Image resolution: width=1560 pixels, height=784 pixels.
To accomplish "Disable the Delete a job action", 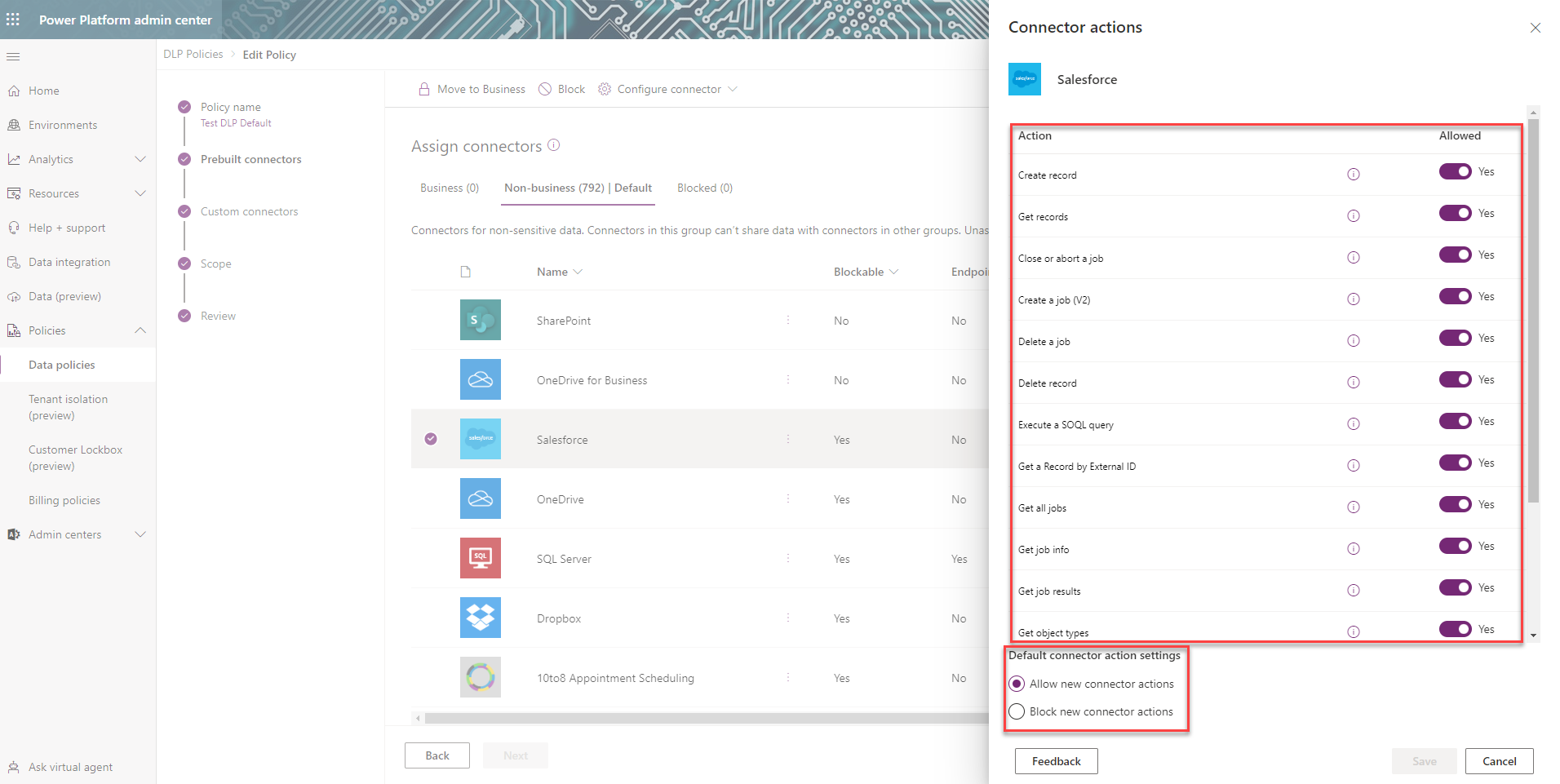I will [1456, 338].
